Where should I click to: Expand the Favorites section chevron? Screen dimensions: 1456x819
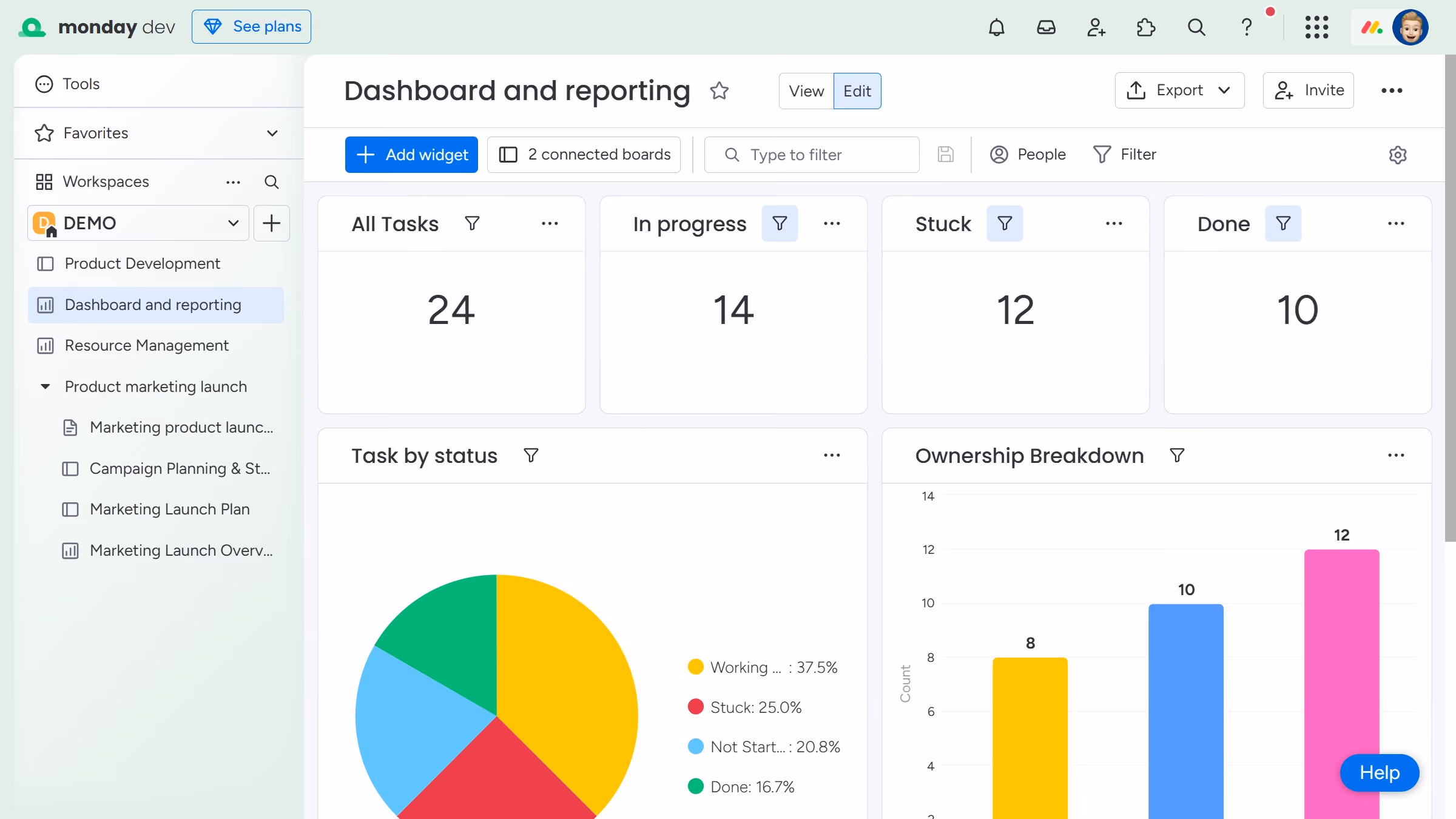tap(272, 133)
